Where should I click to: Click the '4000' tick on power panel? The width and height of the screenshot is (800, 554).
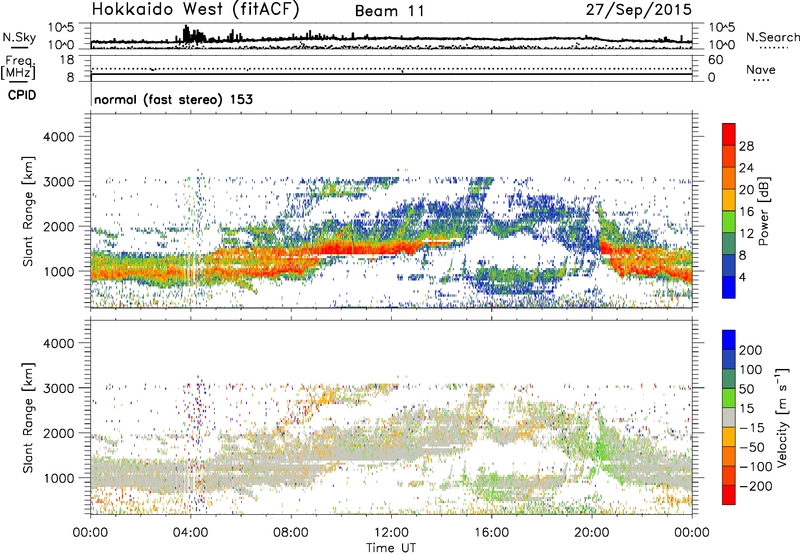(x=59, y=137)
